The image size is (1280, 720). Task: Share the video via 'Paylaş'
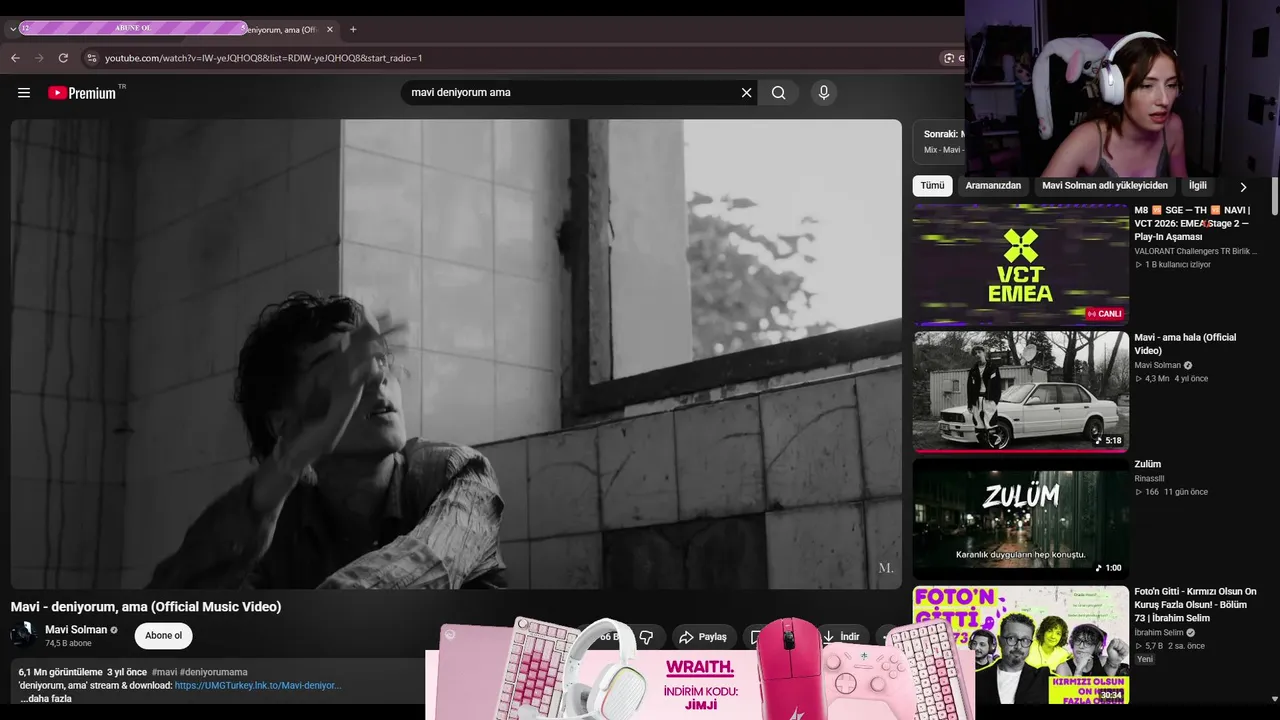pos(702,637)
